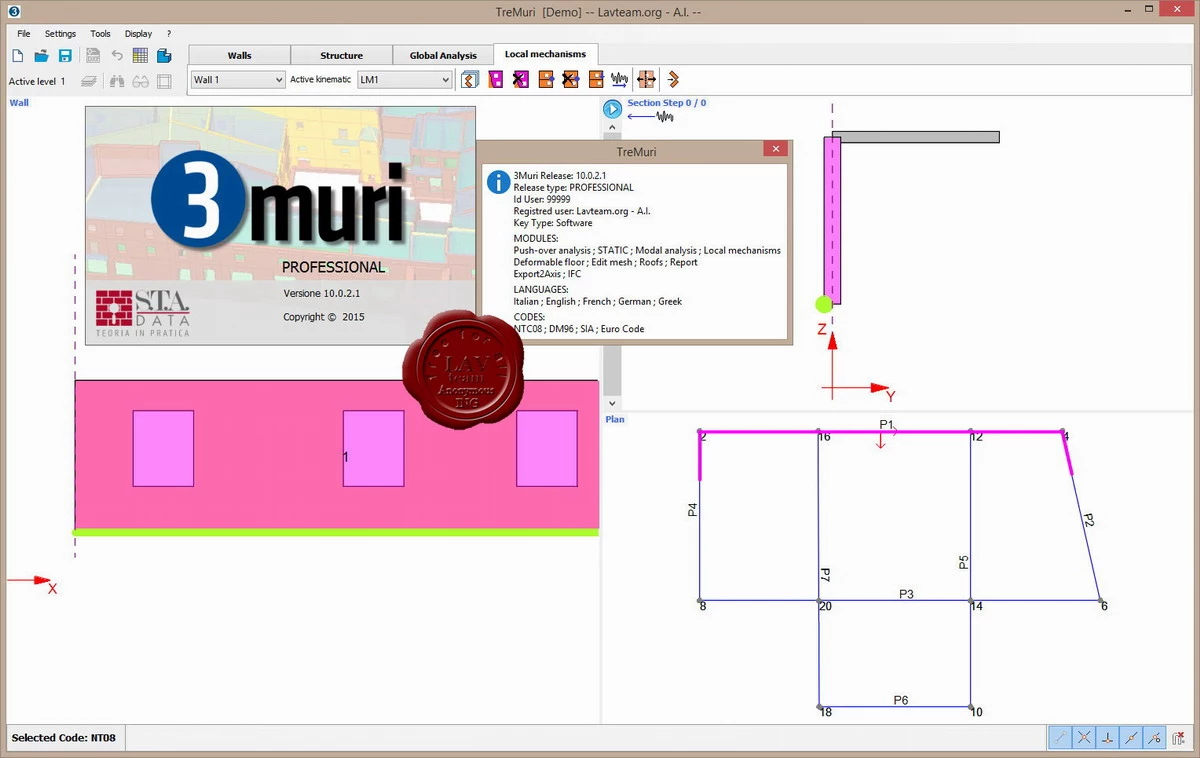Open the File menu
Screen dimensions: 1200x758
point(23,33)
